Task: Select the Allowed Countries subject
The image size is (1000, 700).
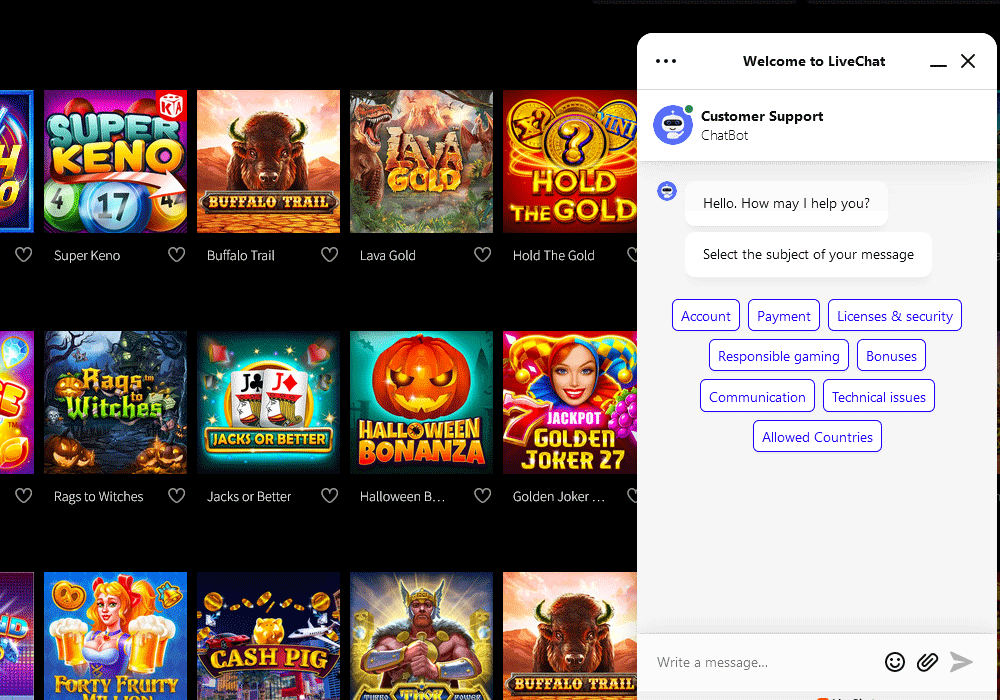Action: (817, 437)
